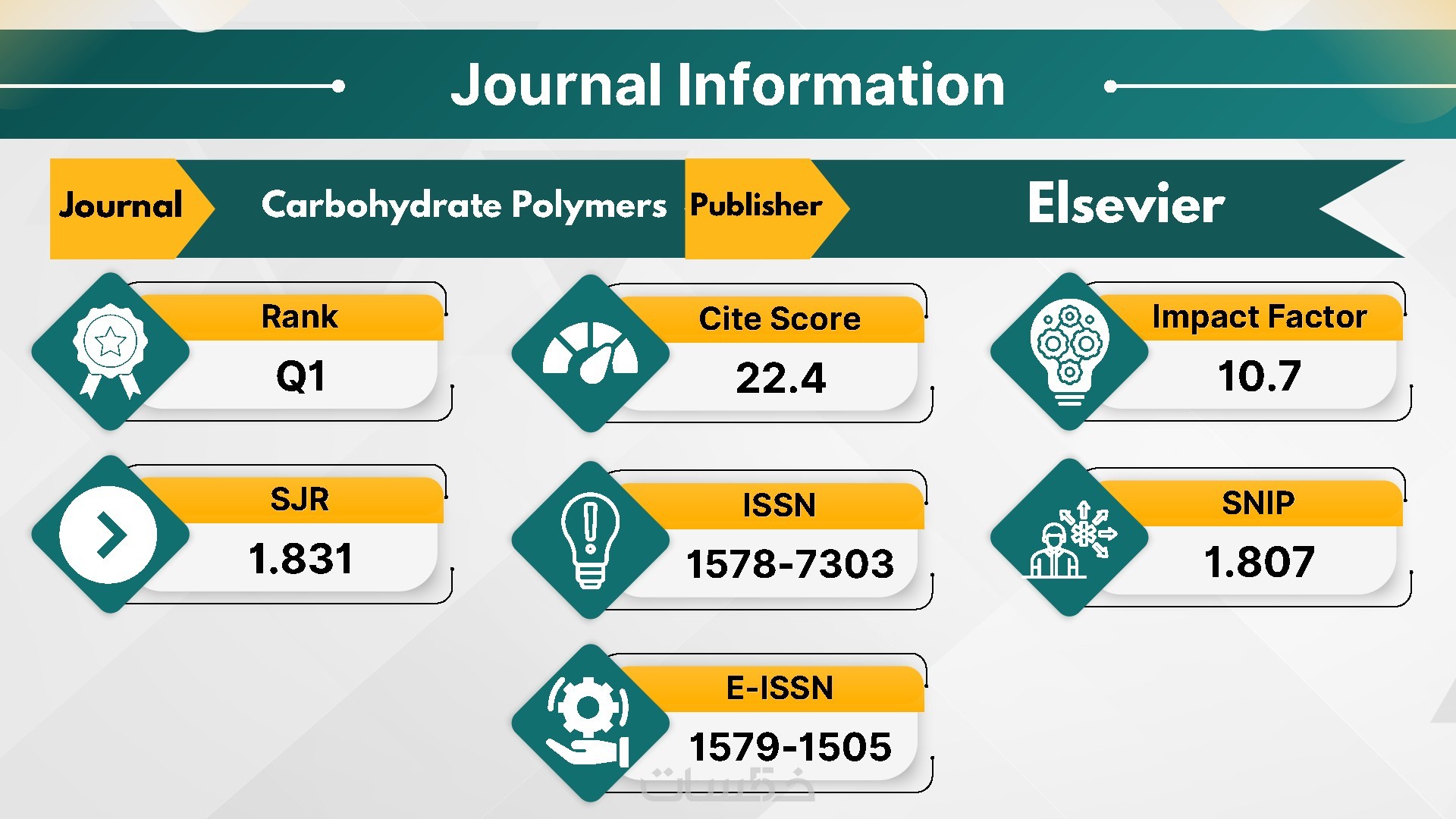Viewport: 1456px width, 819px height.
Task: Click the gear-brain lightbulb Impact Factor icon
Action: point(1069,351)
